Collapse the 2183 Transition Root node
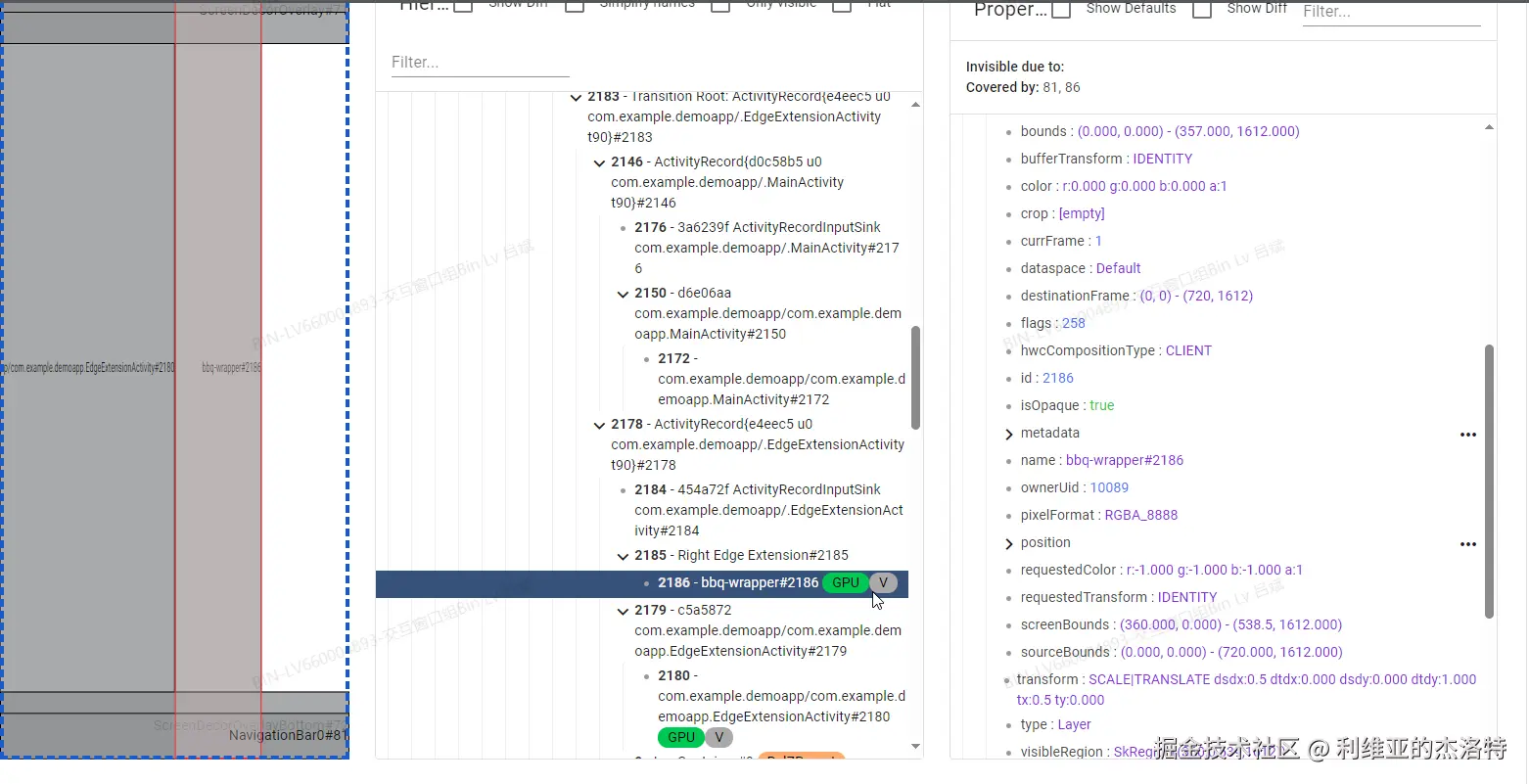Viewport: 1529px width, 784px height. coord(577,98)
